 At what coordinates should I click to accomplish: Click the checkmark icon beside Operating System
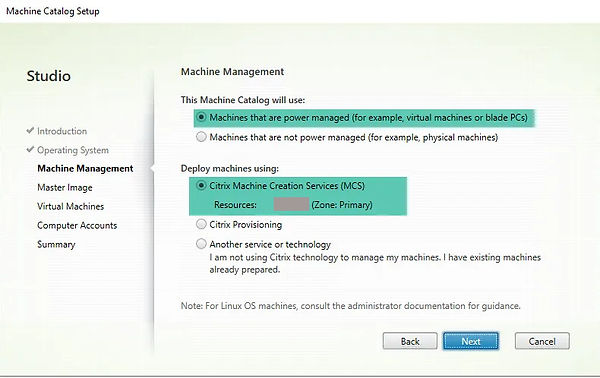pyautogui.click(x=30, y=149)
